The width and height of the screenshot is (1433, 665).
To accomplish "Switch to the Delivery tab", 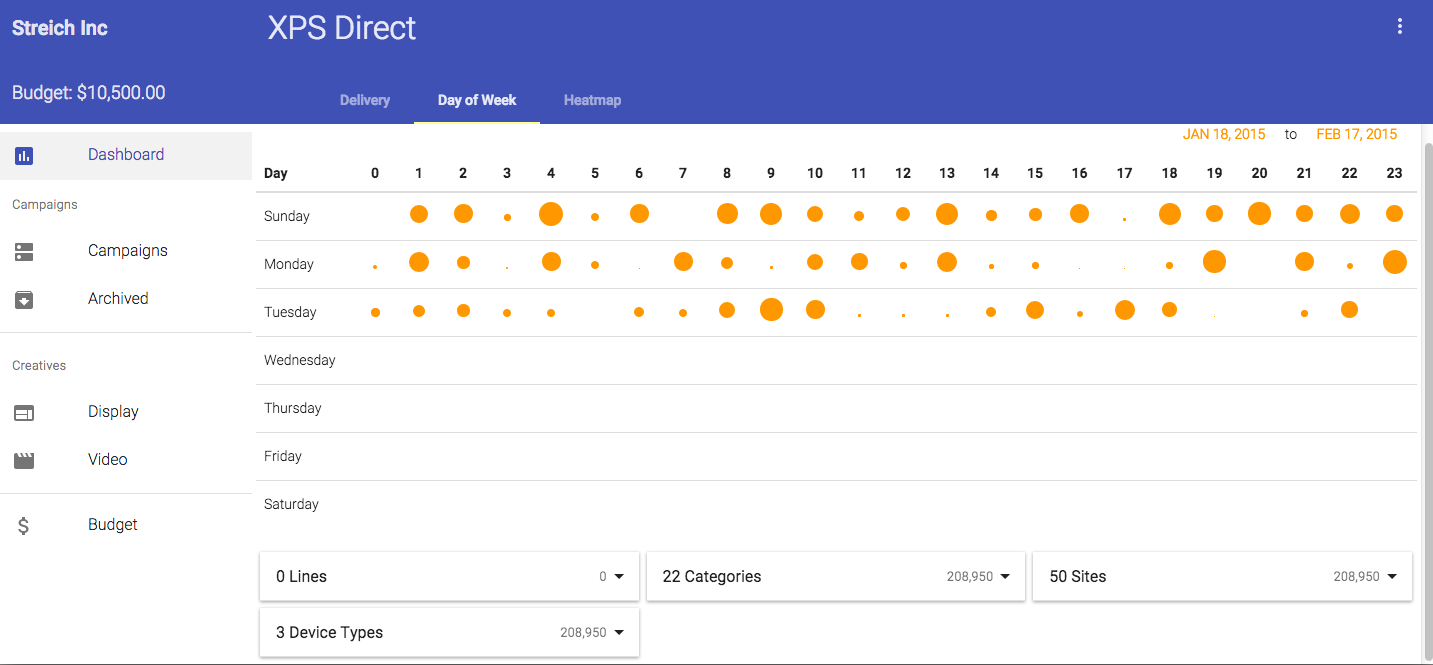I will click(365, 100).
